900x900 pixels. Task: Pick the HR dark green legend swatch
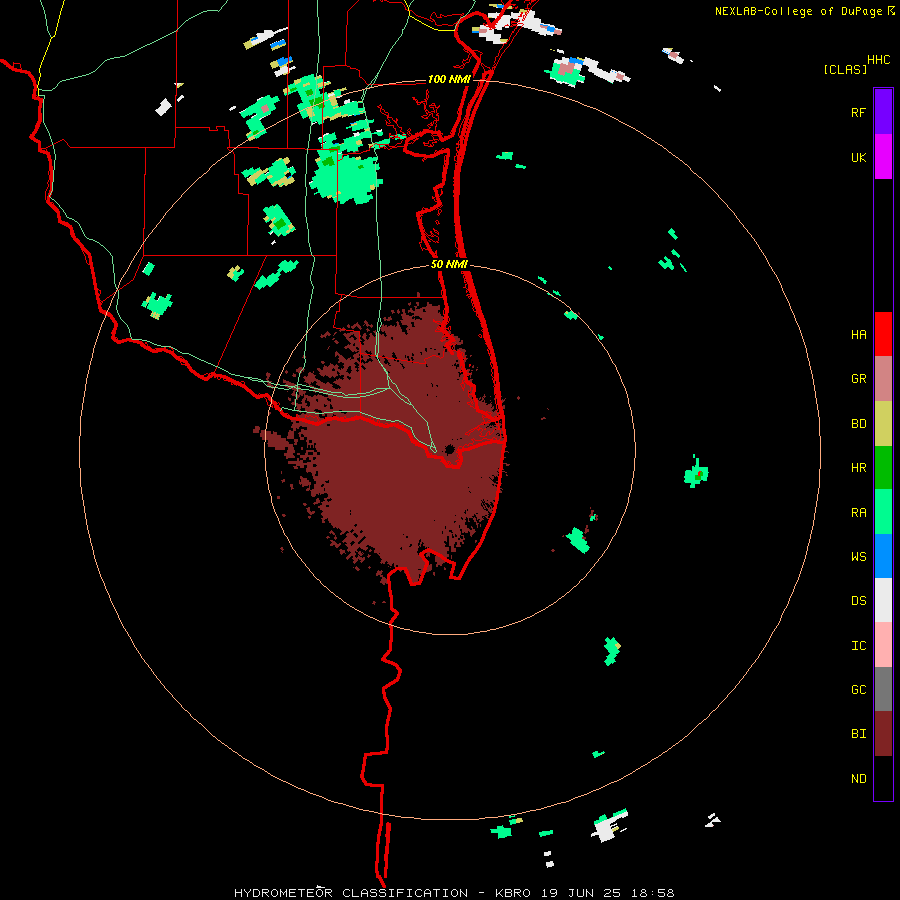click(x=883, y=468)
